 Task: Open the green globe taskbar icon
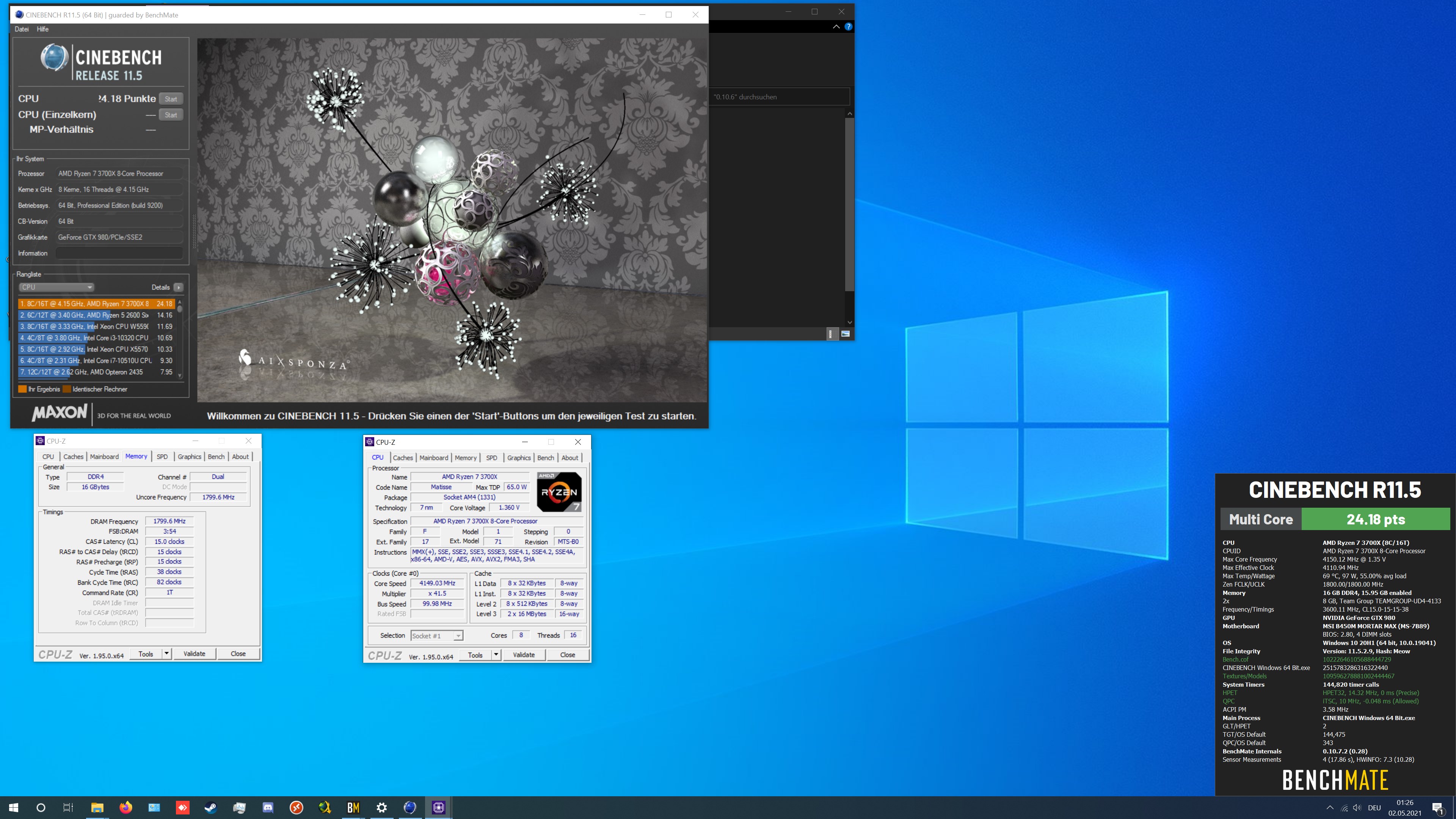(325, 808)
